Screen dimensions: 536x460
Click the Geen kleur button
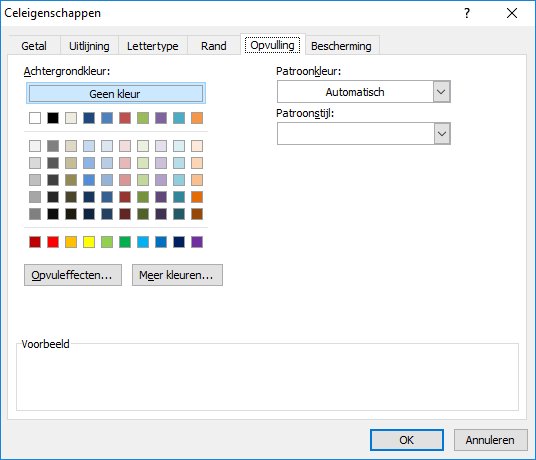(x=116, y=93)
